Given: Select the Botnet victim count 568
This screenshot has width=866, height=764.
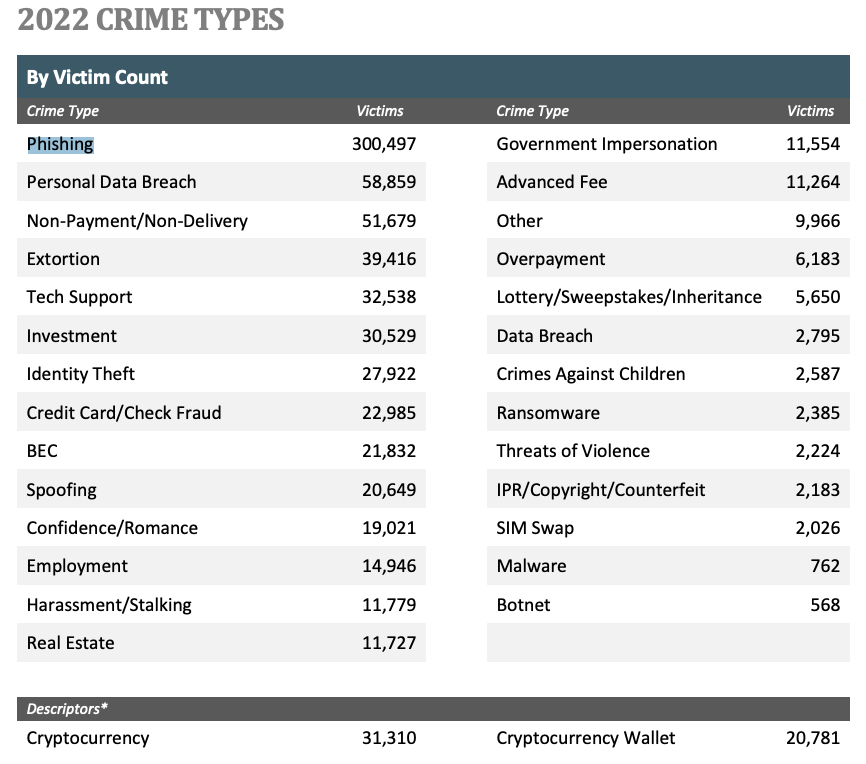Looking at the screenshot, I should pyautogui.click(x=825, y=605).
